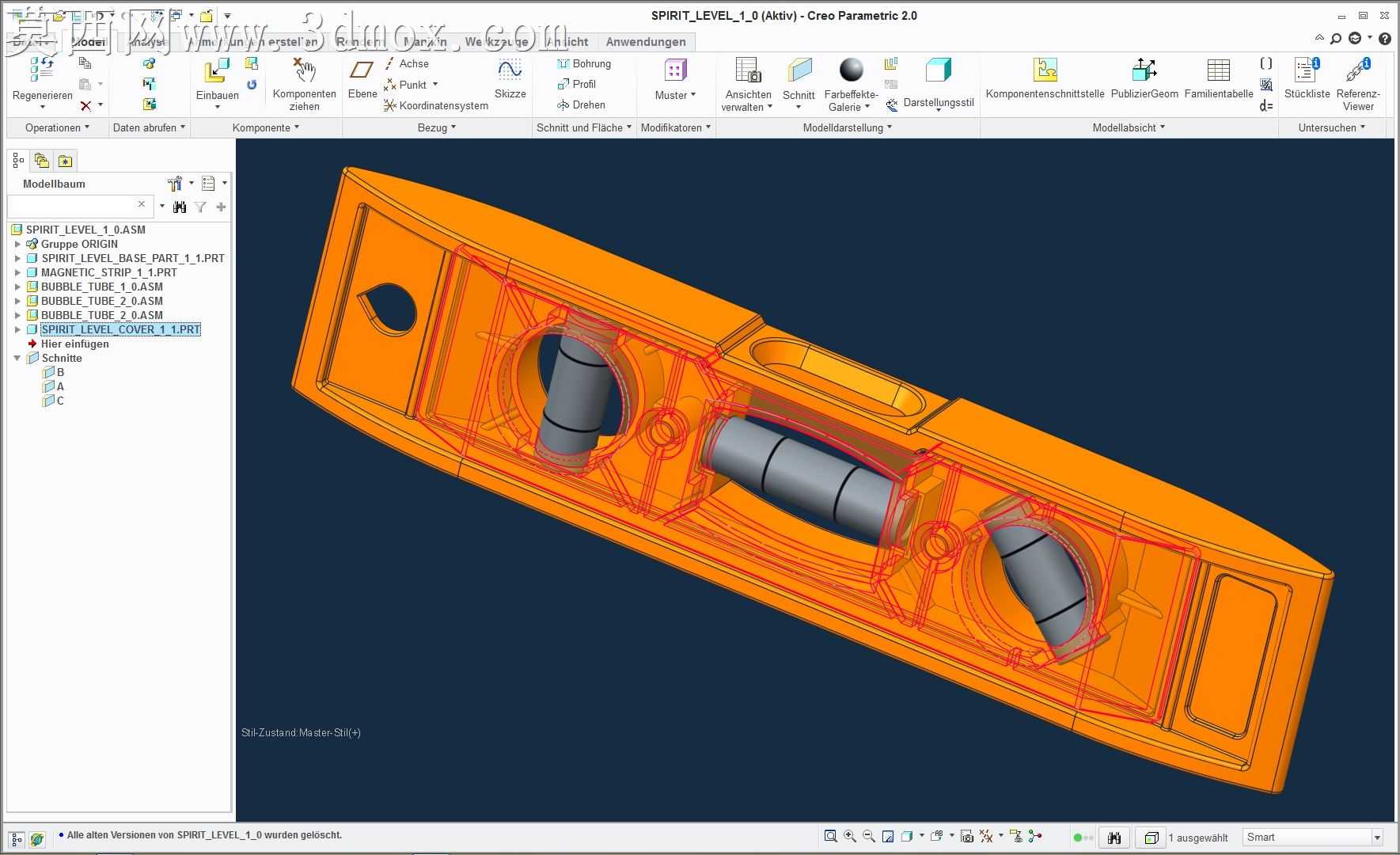Toggle the model tree panel from status bar

(x=16, y=838)
